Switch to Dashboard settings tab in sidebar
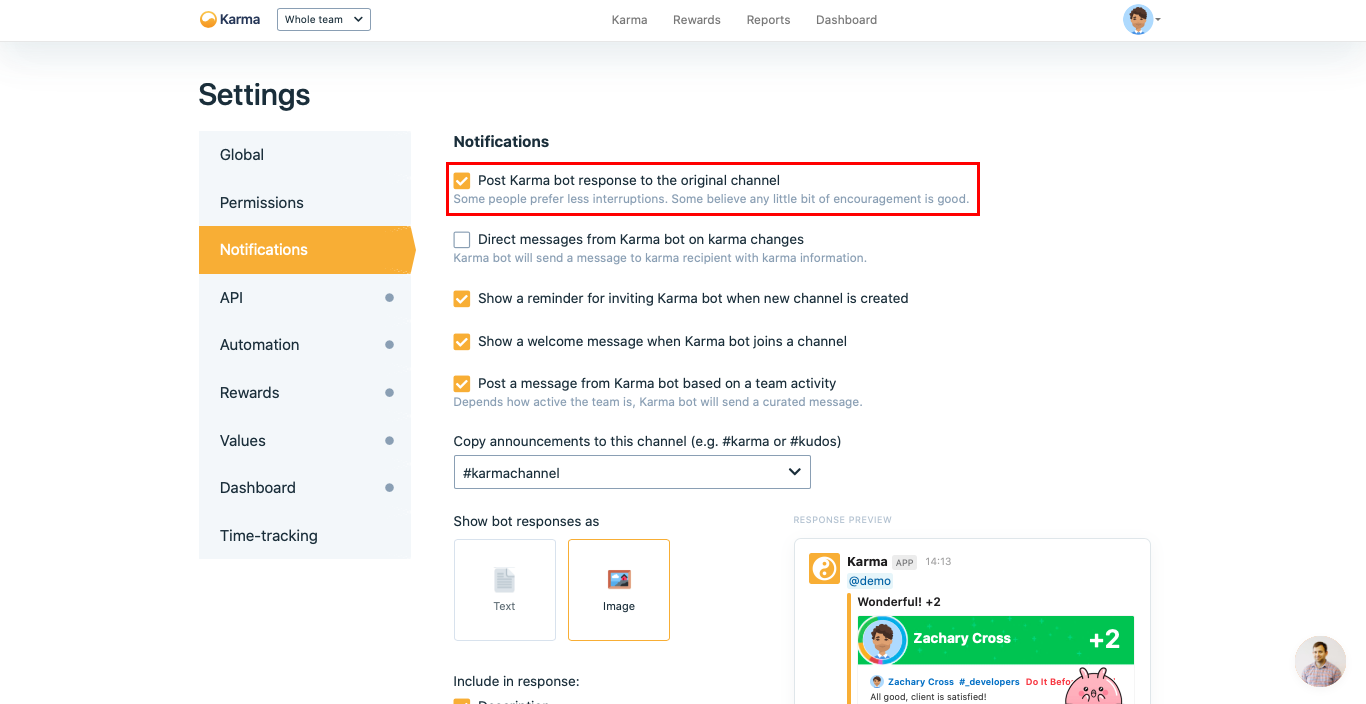The width and height of the screenshot is (1366, 704). [x=305, y=488]
